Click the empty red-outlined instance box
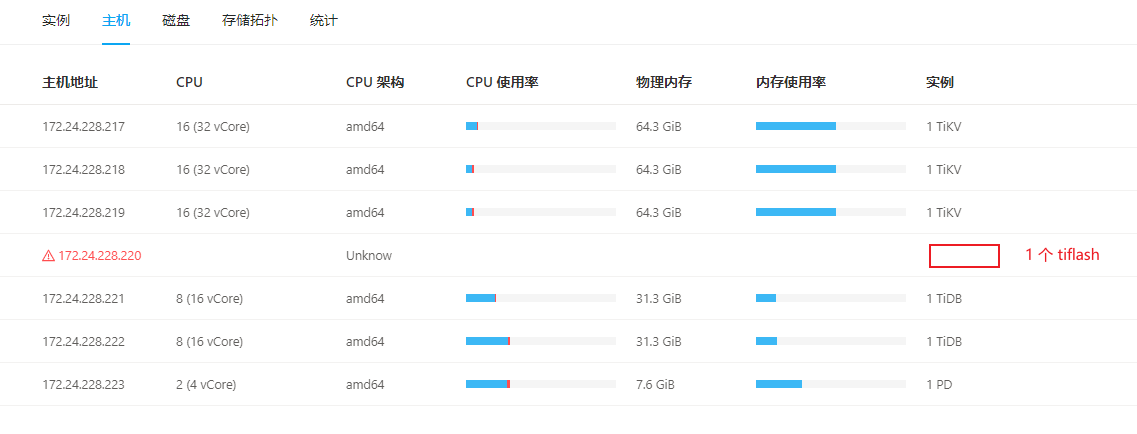Image resolution: width=1137 pixels, height=434 pixels. (x=964, y=256)
